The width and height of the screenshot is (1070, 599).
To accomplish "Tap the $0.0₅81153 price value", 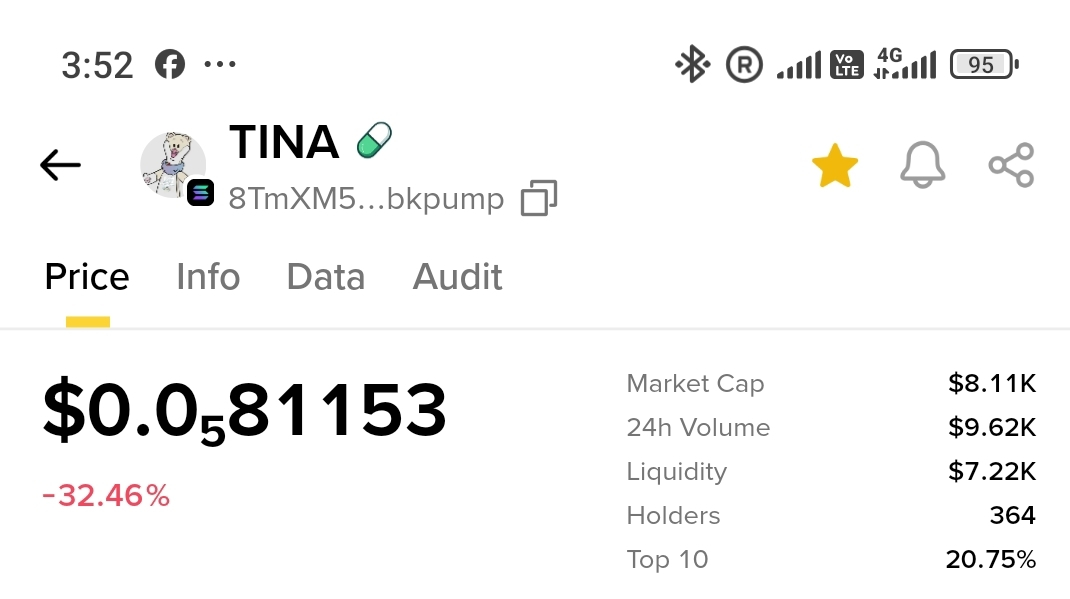I will (x=244, y=411).
